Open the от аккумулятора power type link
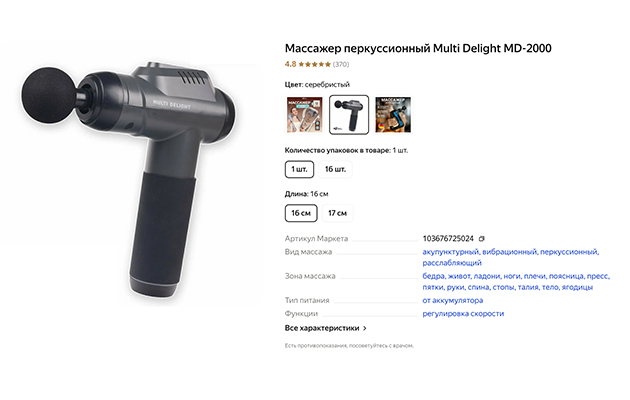The width and height of the screenshot is (630, 400). point(452,300)
